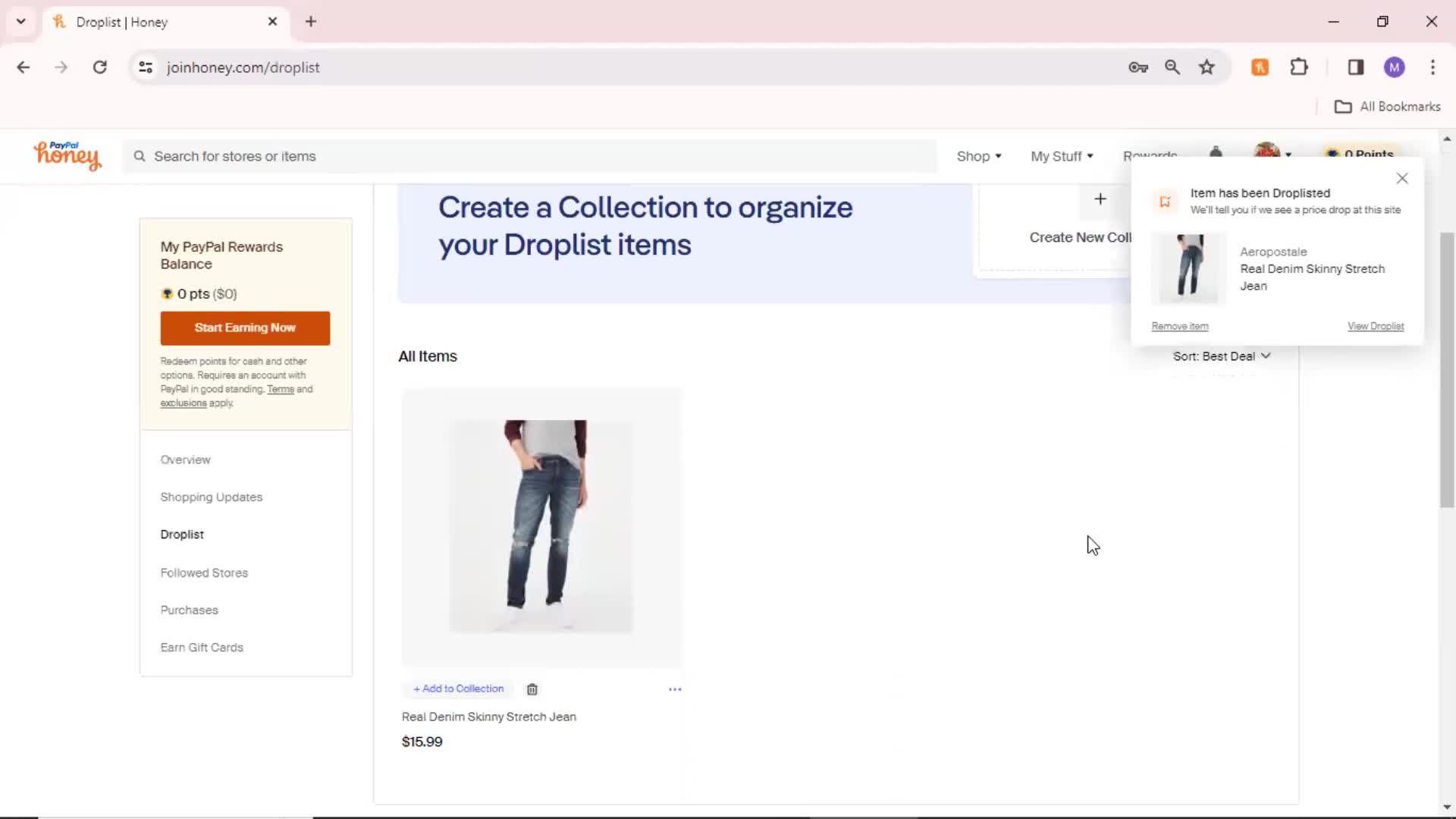Viewport: 1456px width, 819px height.
Task: Open Purchases in the sidebar
Action: click(189, 610)
